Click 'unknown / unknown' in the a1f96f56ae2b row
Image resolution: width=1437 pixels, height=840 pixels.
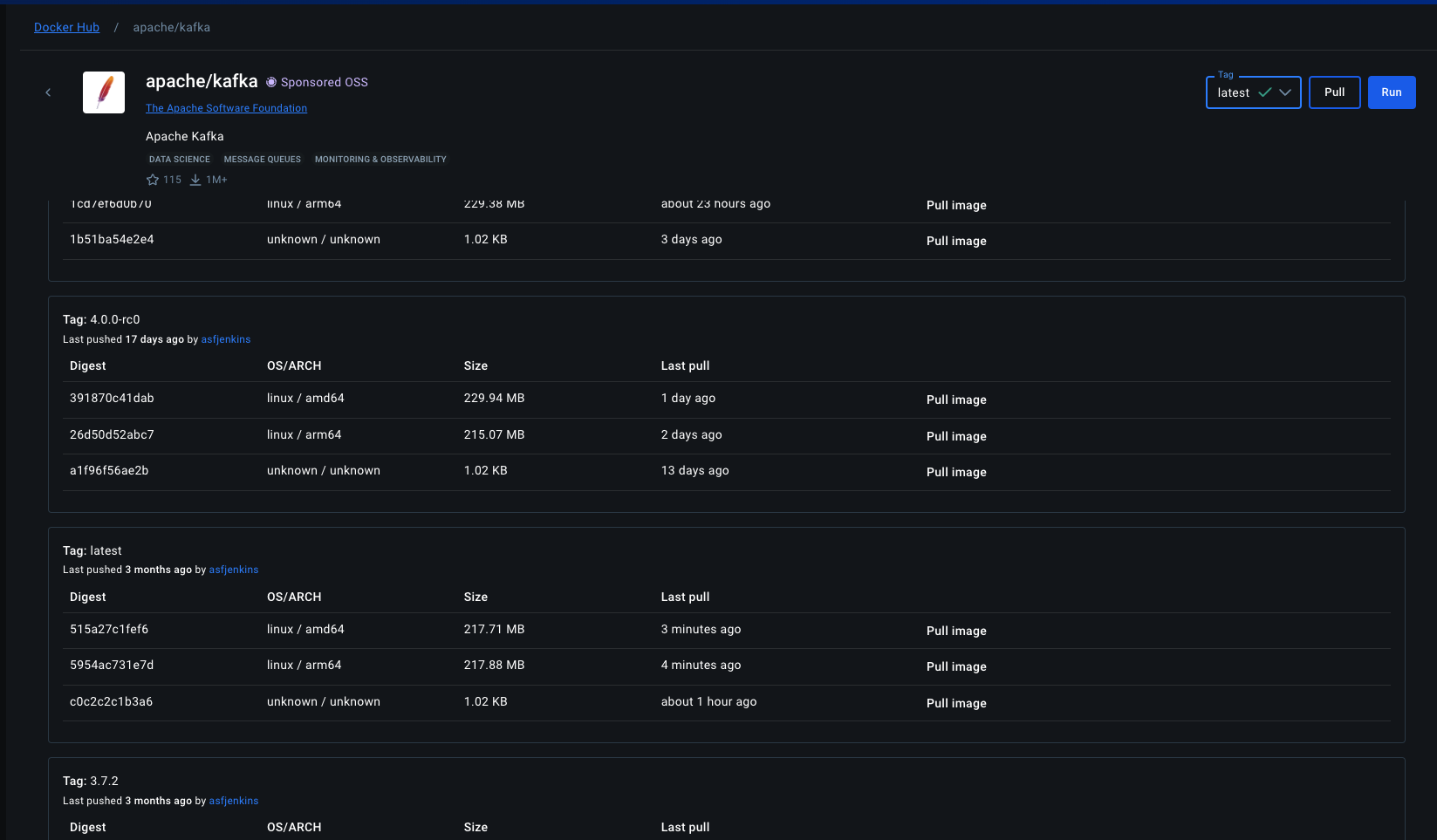coord(324,470)
